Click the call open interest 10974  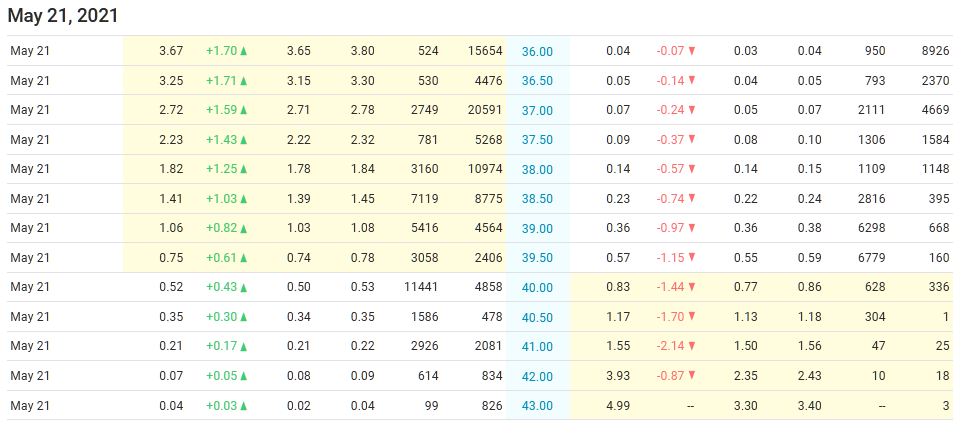pyautogui.click(x=484, y=169)
